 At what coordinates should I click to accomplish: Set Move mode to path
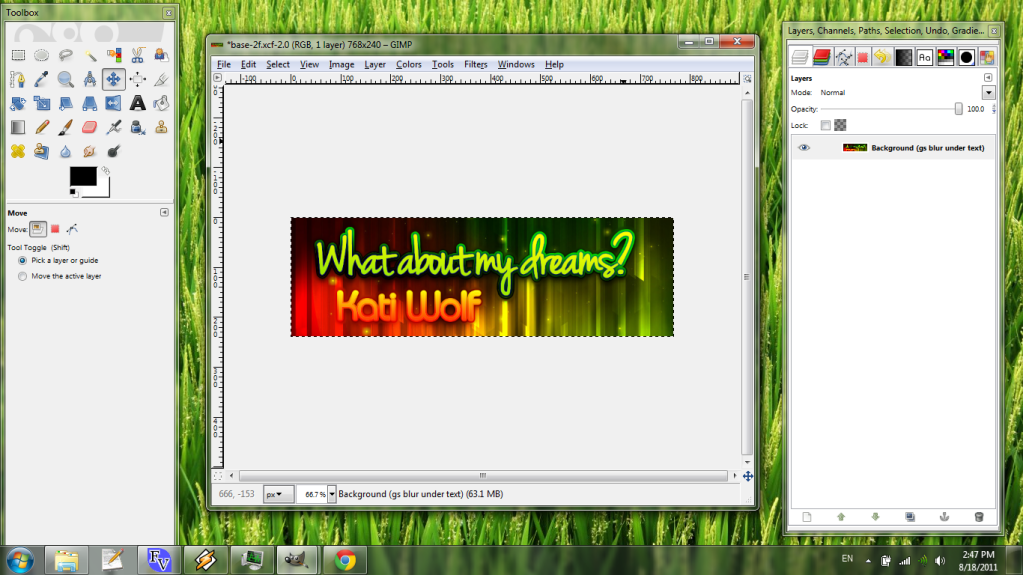[x=72, y=229]
